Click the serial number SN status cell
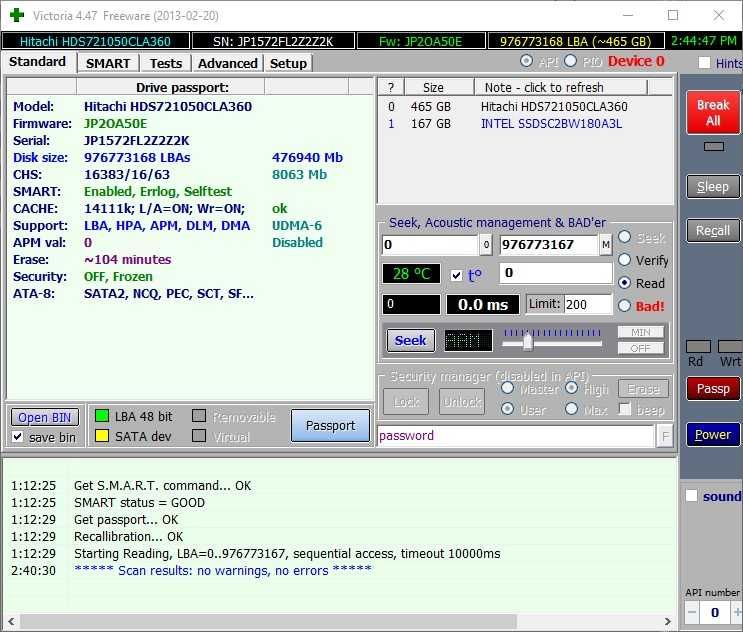Viewport: 743px width, 632px height. [x=273, y=41]
